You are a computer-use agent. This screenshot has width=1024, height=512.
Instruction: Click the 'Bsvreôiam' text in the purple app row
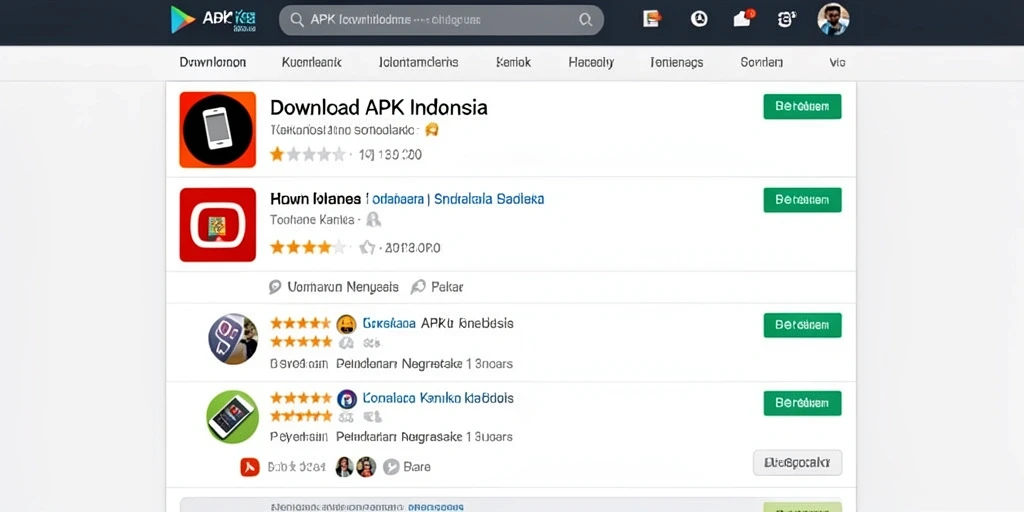pyautogui.click(x=298, y=364)
